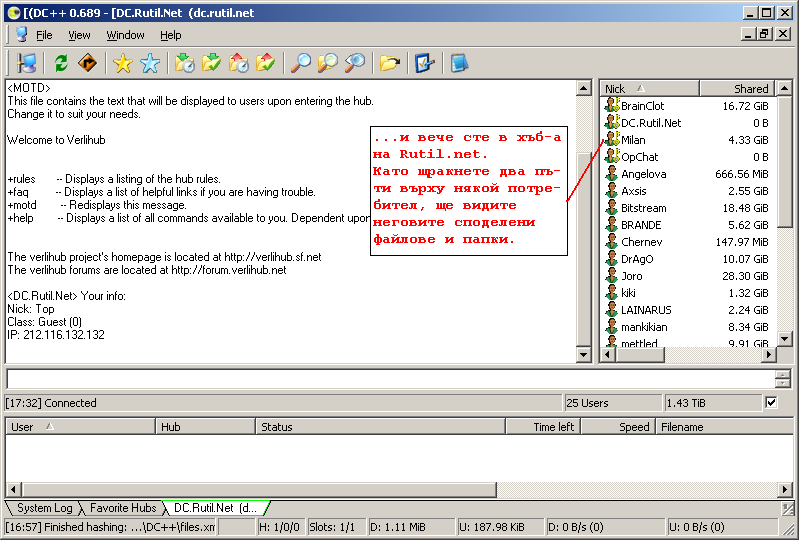
Task: Click the user icon beside Joro
Action: coord(611,276)
